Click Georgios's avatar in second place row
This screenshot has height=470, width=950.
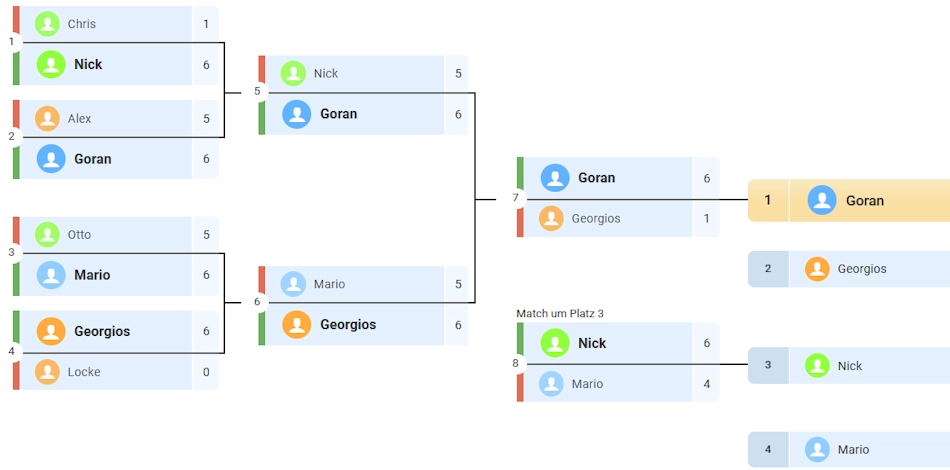(817, 269)
